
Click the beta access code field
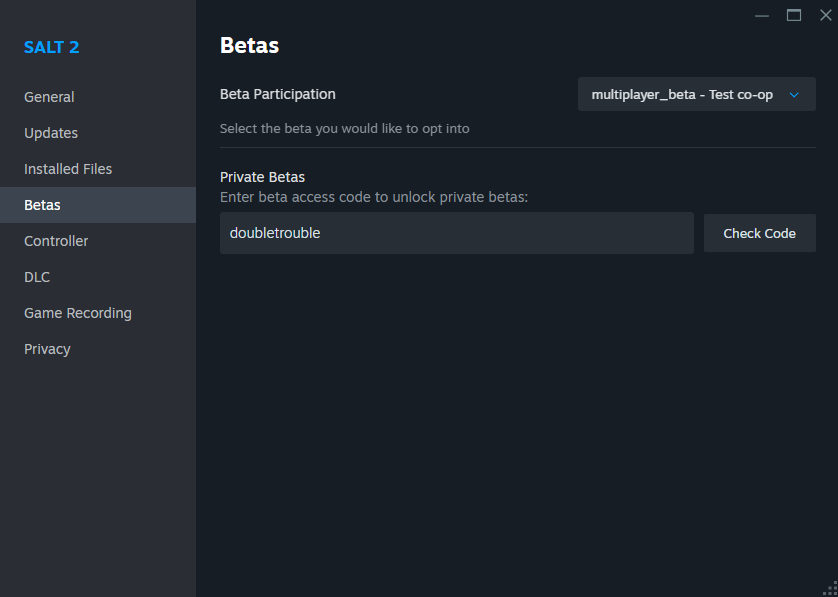click(x=456, y=233)
